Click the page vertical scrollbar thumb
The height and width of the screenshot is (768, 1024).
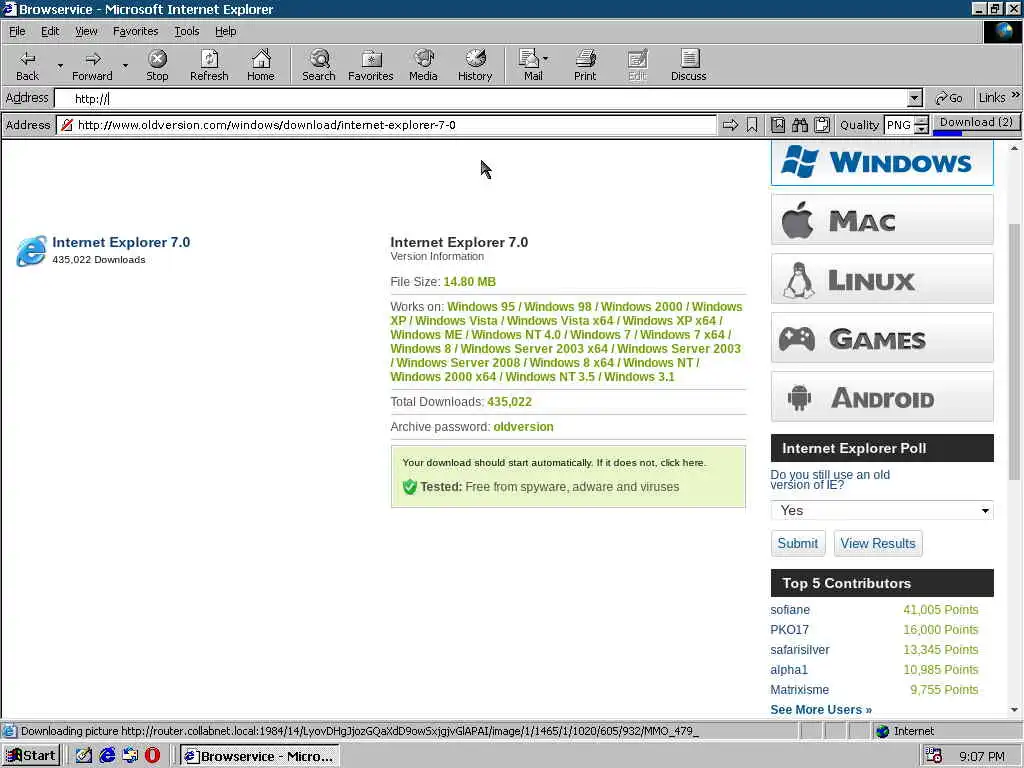click(x=1014, y=351)
